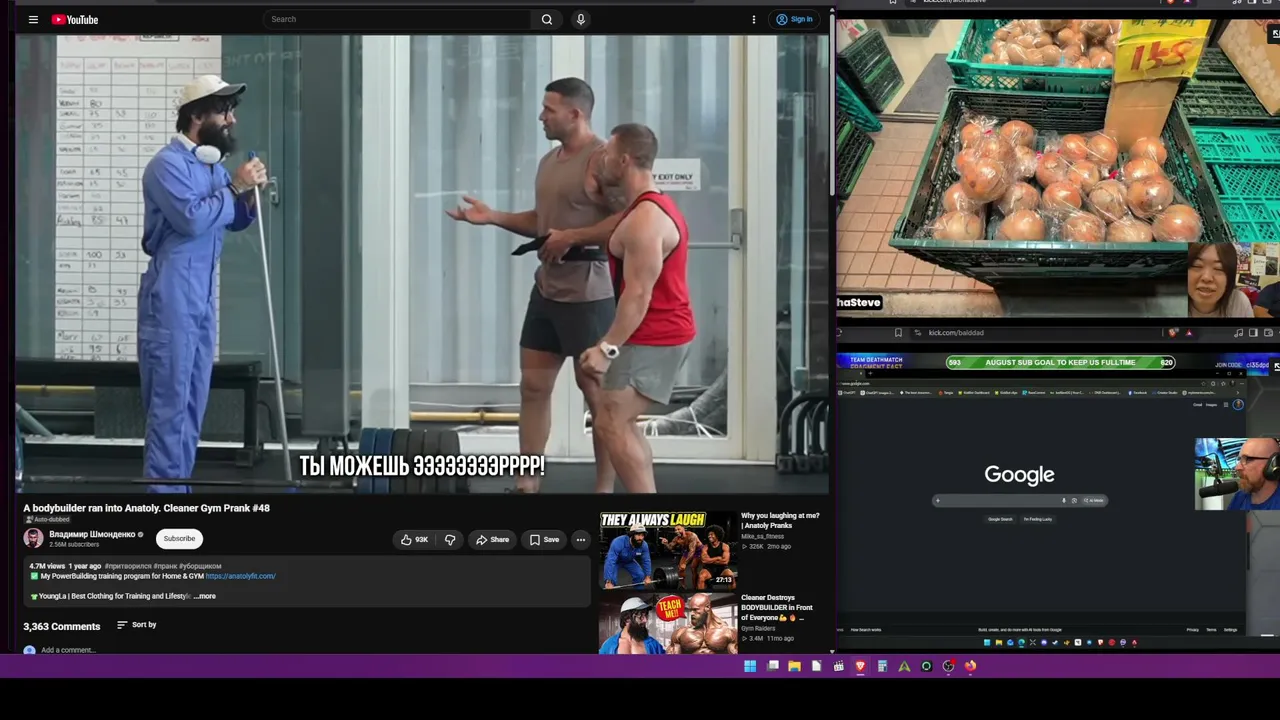Viewport: 1280px width, 720px height.
Task: Open the blank document taskbar app
Action: pyautogui.click(x=816, y=666)
